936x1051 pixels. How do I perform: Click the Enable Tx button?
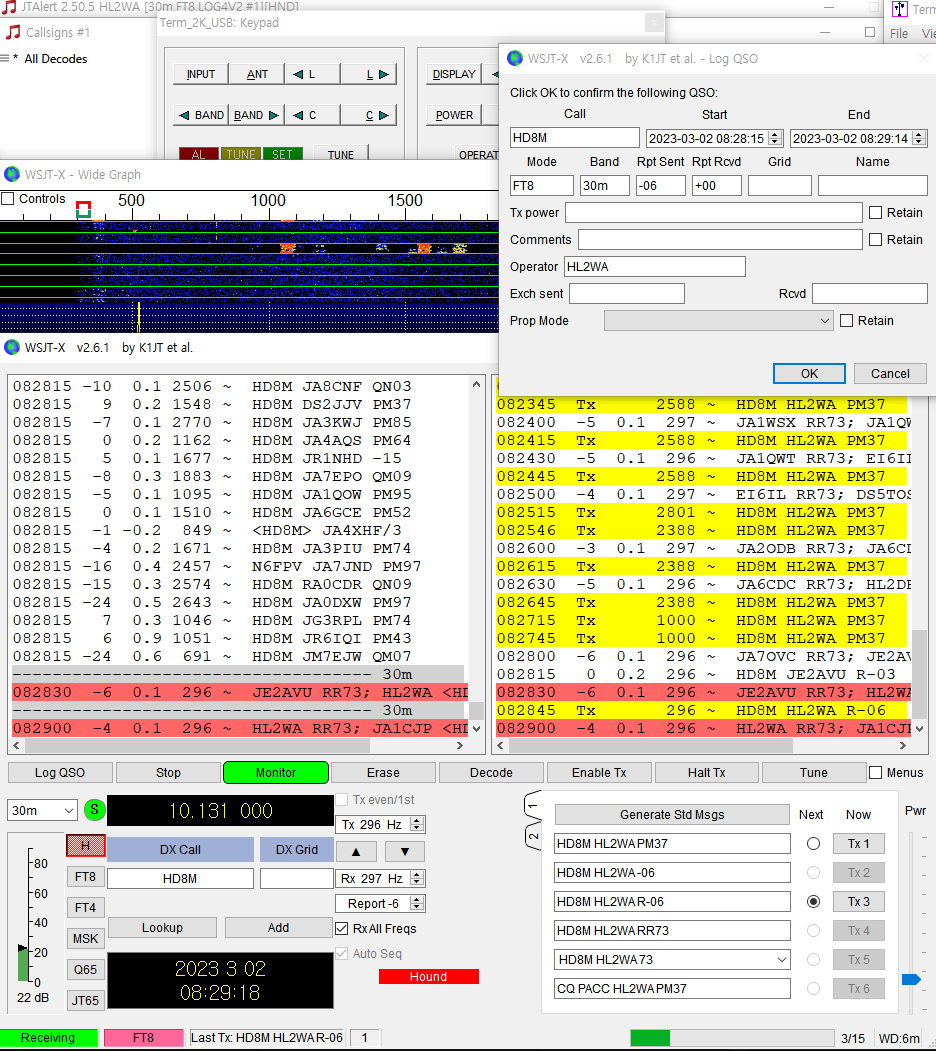coord(599,772)
